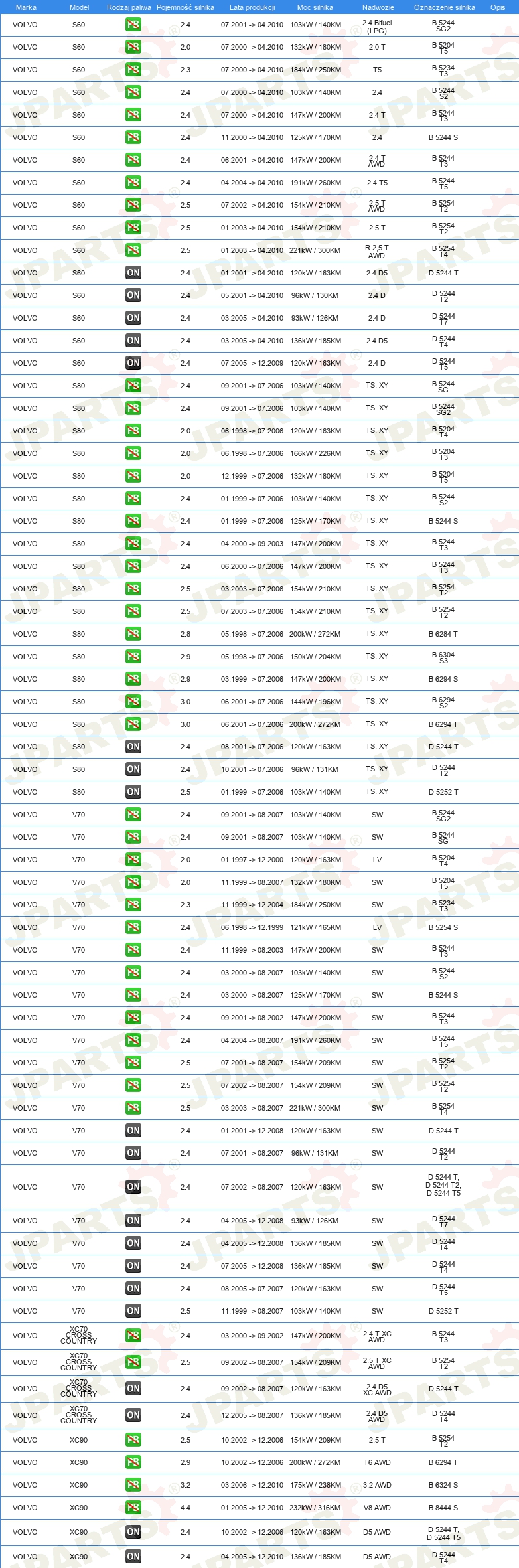This screenshot has height=1568, width=519.
Task: Click diesel ON icon in S80 96kW / 131KM row
Action: 133,769
